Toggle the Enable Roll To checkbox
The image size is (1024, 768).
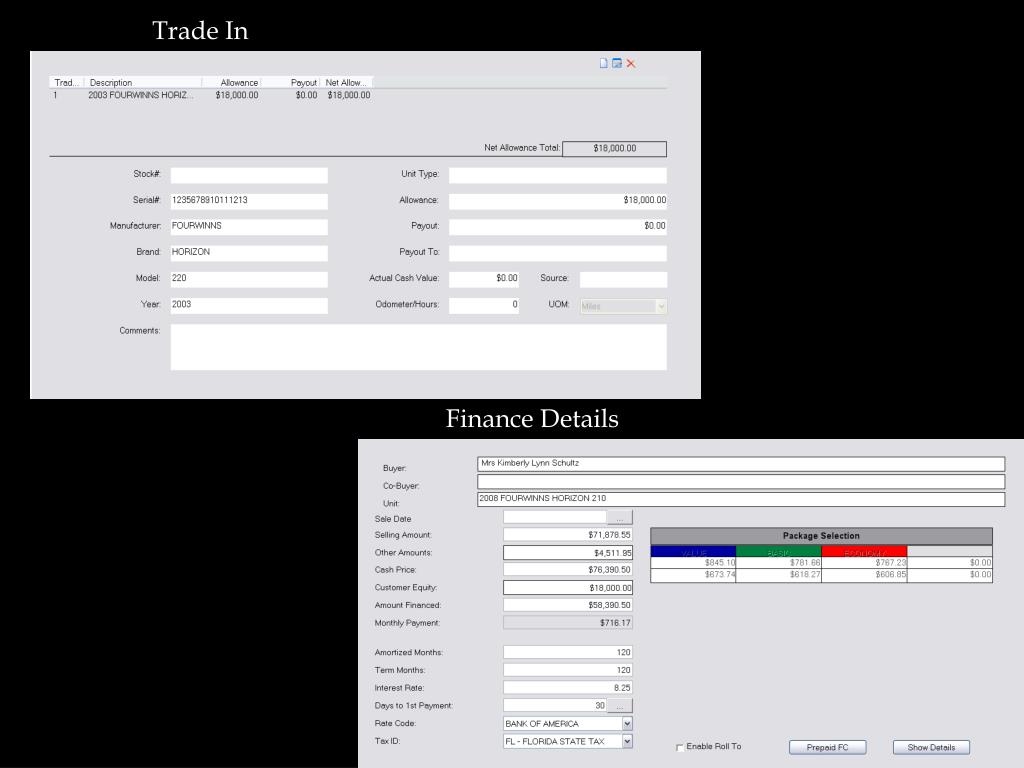pos(680,747)
